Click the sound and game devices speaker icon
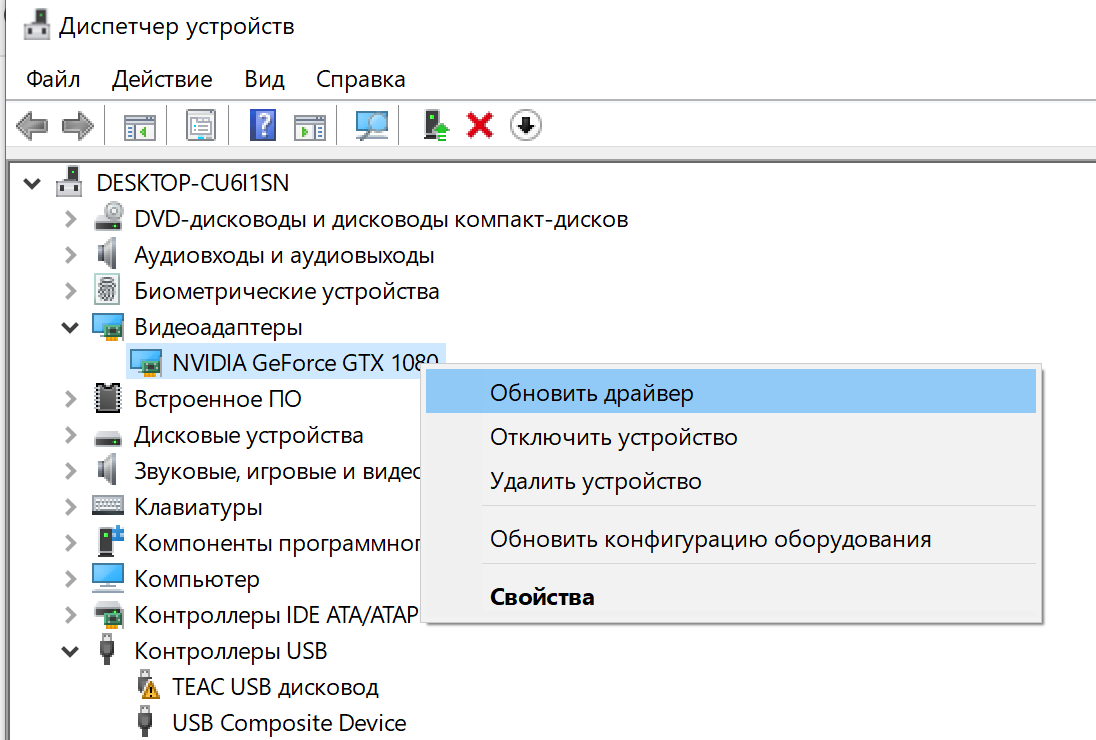1096x740 pixels. click(x=107, y=470)
